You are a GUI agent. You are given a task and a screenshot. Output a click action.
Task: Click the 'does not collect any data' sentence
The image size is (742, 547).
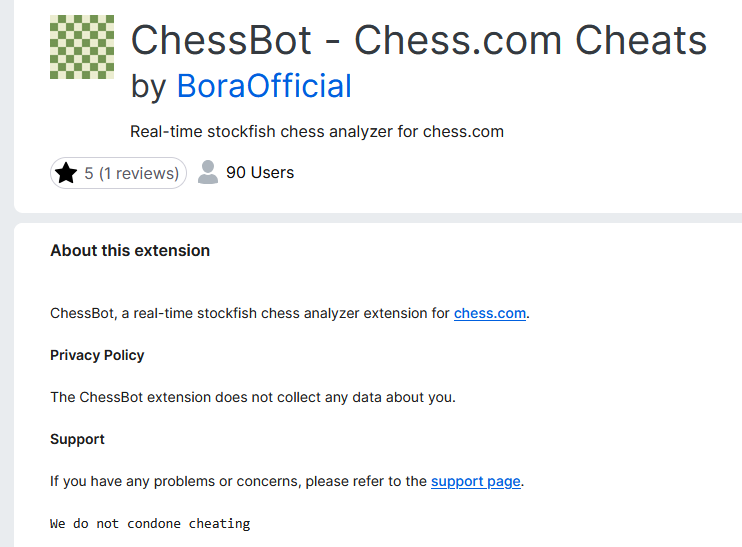(252, 397)
